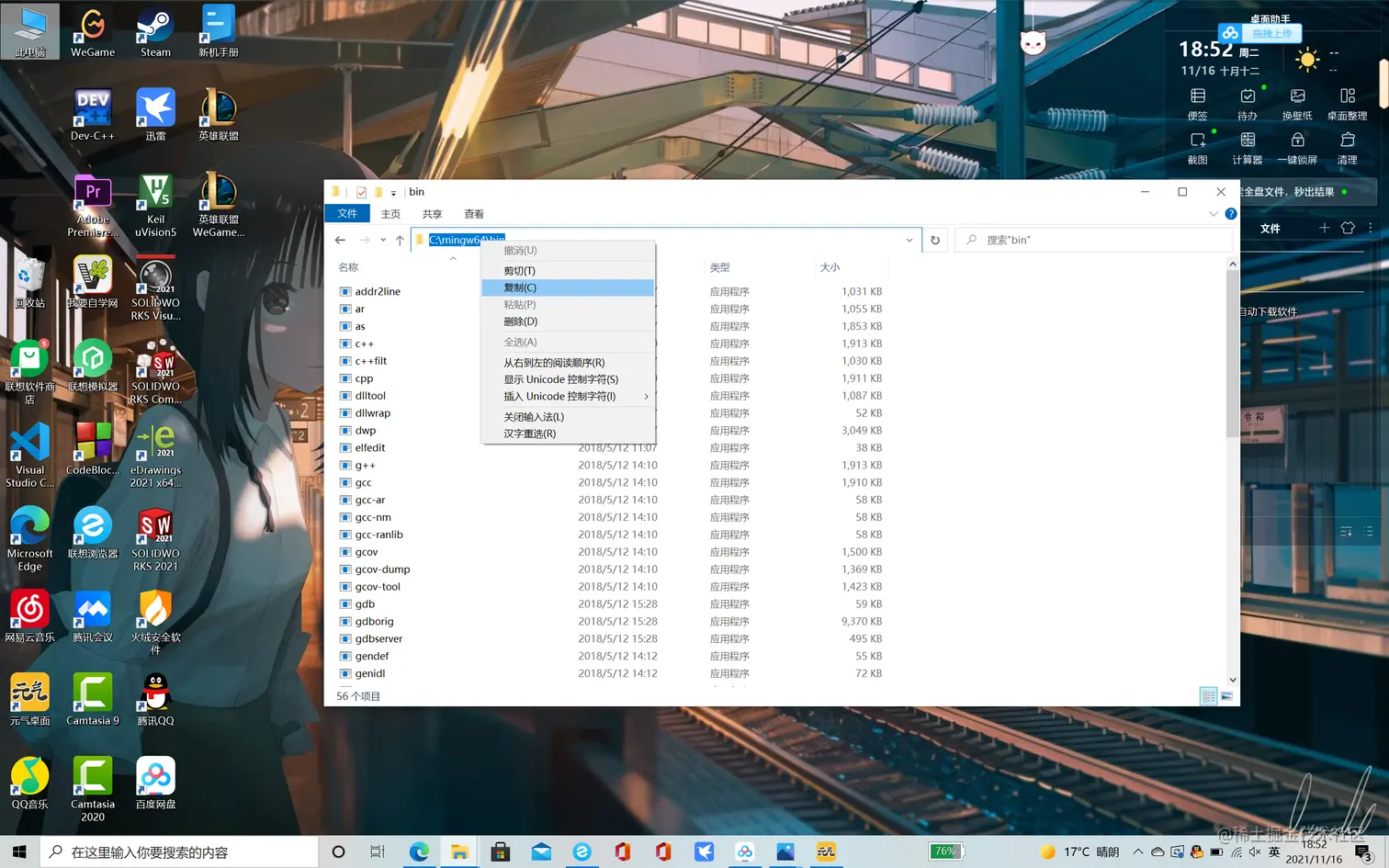Image resolution: width=1389 pixels, height=868 pixels.
Task: Click the 拖拽上传 upload floating button
Action: [1260, 34]
